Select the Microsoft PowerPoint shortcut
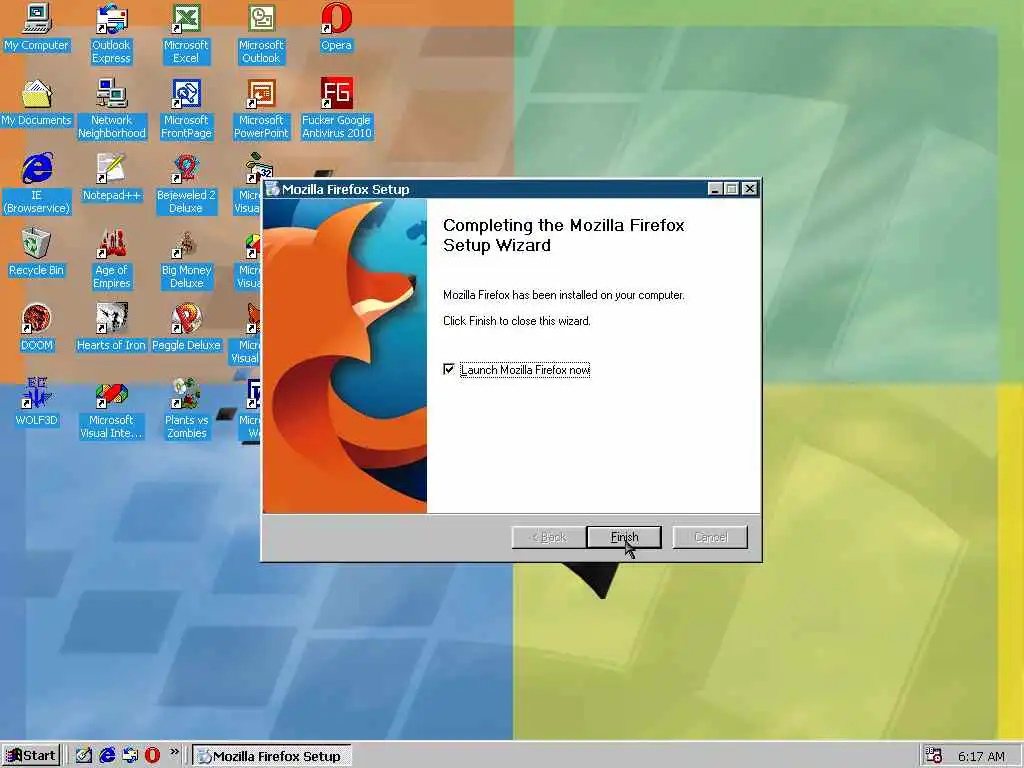 [261, 108]
